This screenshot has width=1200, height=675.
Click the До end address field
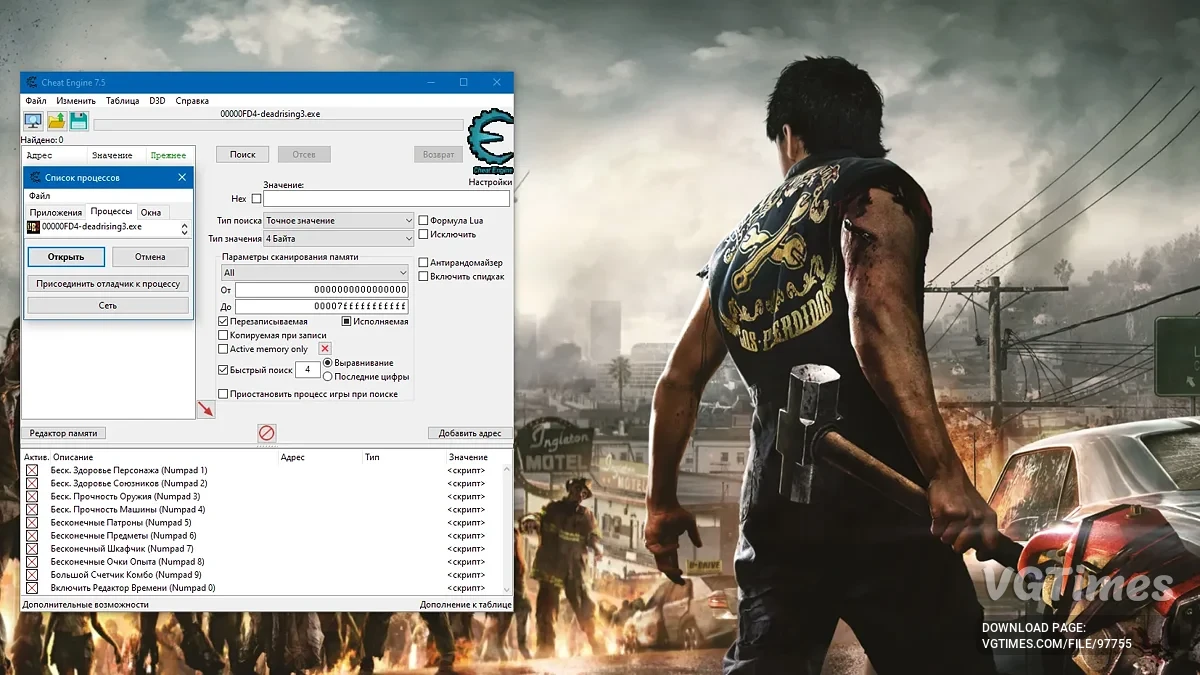[x=322, y=306]
